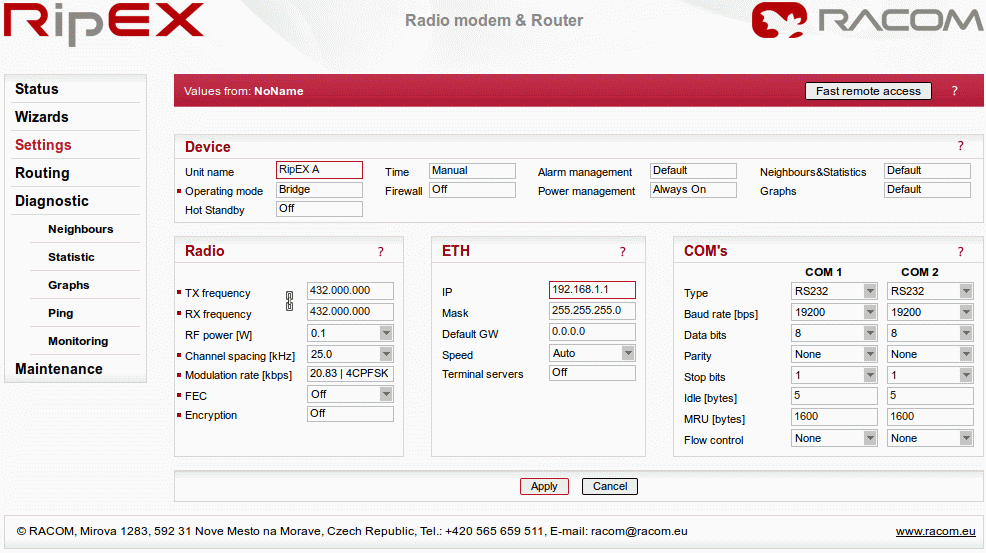The width and height of the screenshot is (986, 553).
Task: Open the Maintenance menu
Action: pos(58,369)
